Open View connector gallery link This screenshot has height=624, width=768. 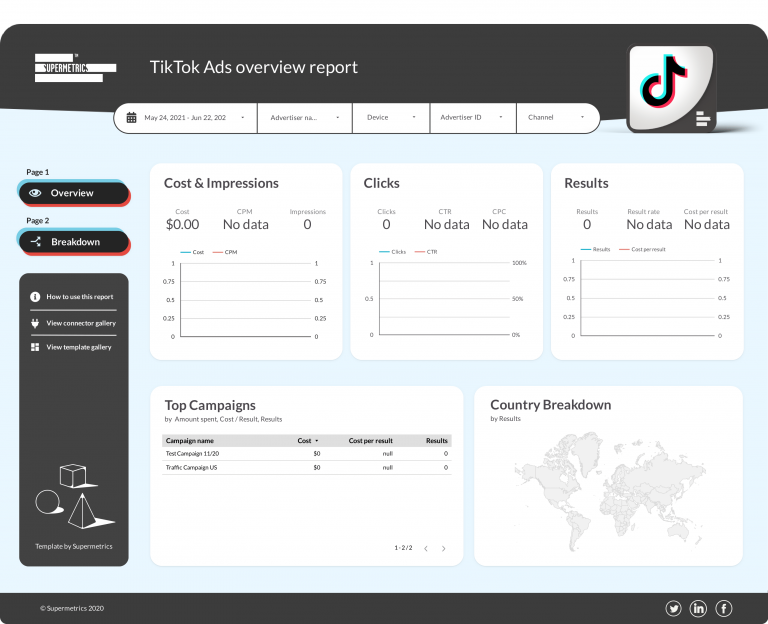point(81,323)
